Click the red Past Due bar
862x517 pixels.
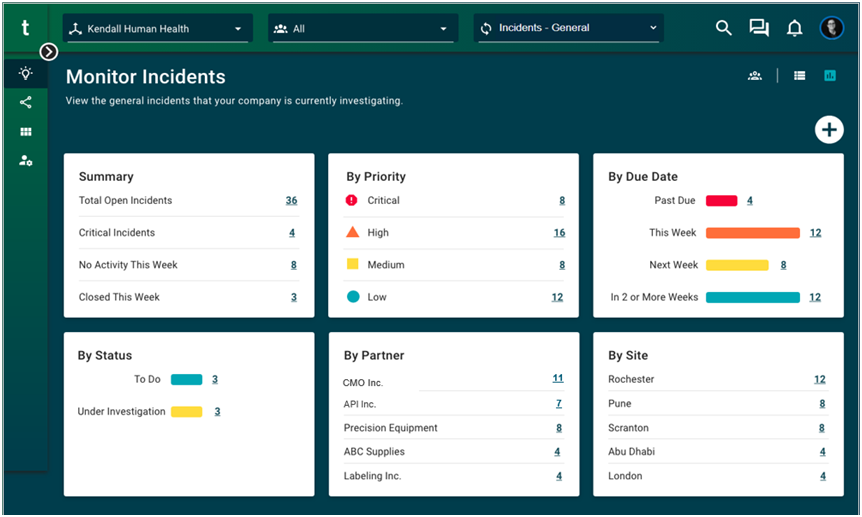[x=721, y=201]
